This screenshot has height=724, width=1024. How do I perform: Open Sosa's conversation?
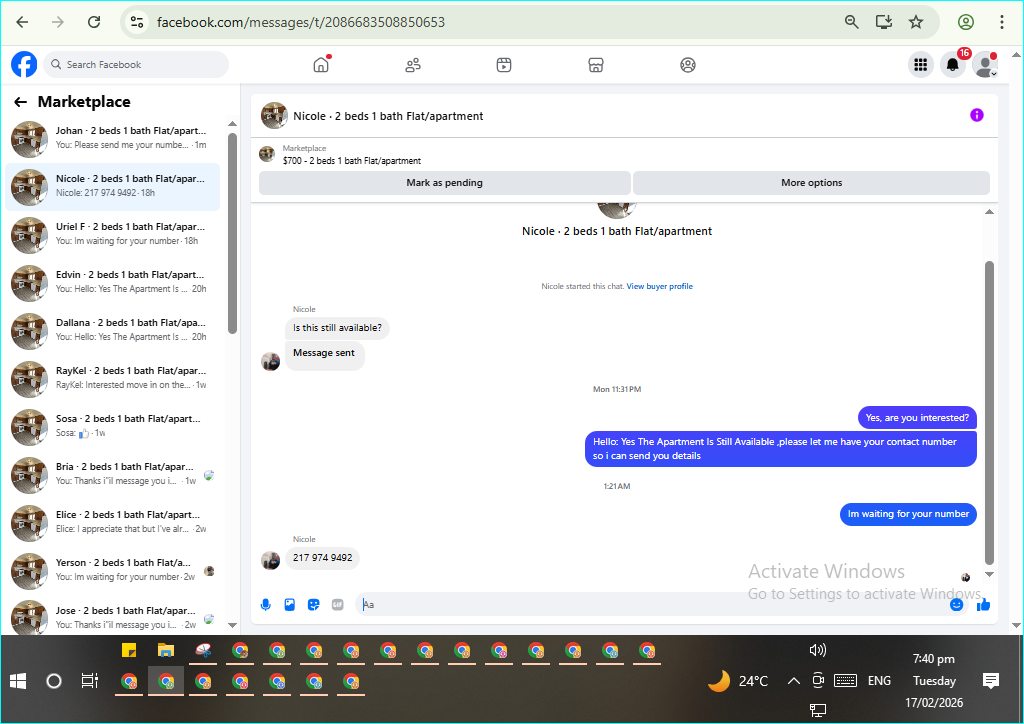pyautogui.click(x=113, y=427)
